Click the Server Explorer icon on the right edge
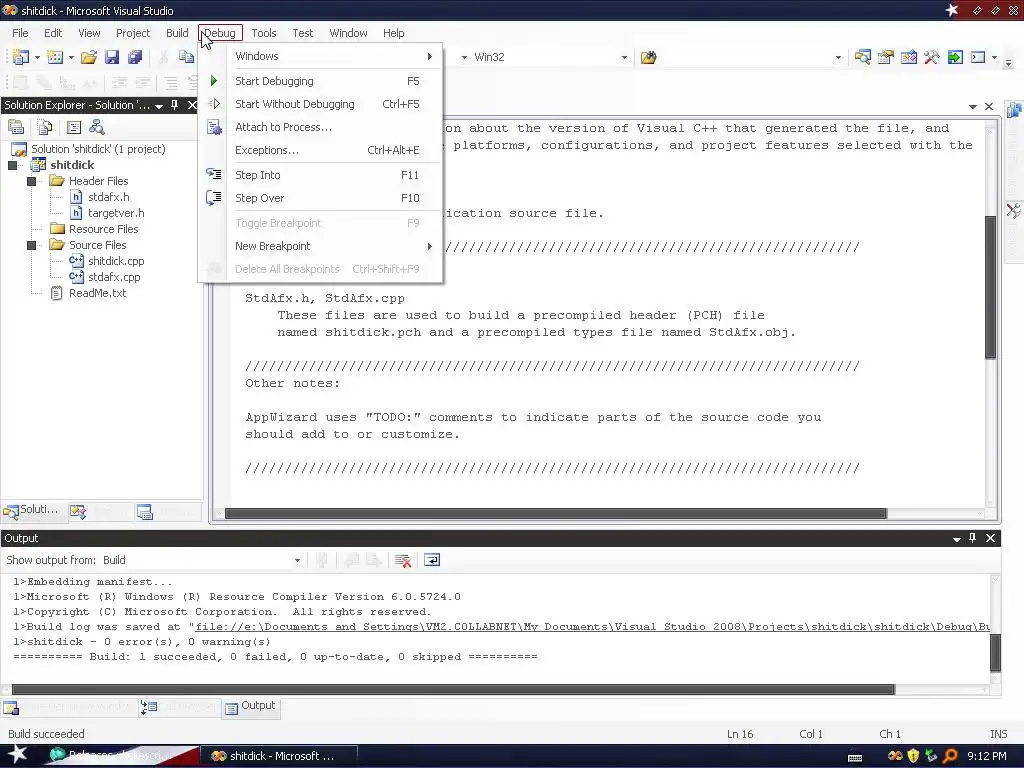This screenshot has width=1024, height=768. 1014,110
